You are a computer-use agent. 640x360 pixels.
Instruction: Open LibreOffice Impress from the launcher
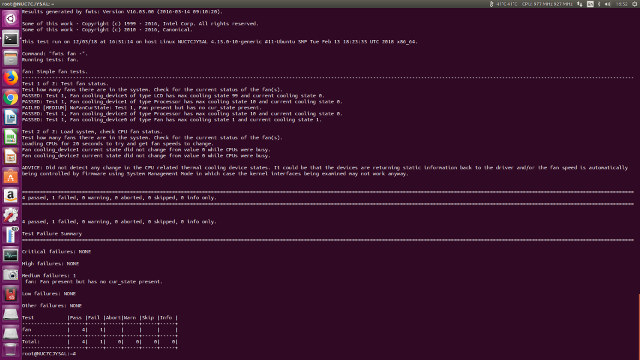pos(11,156)
